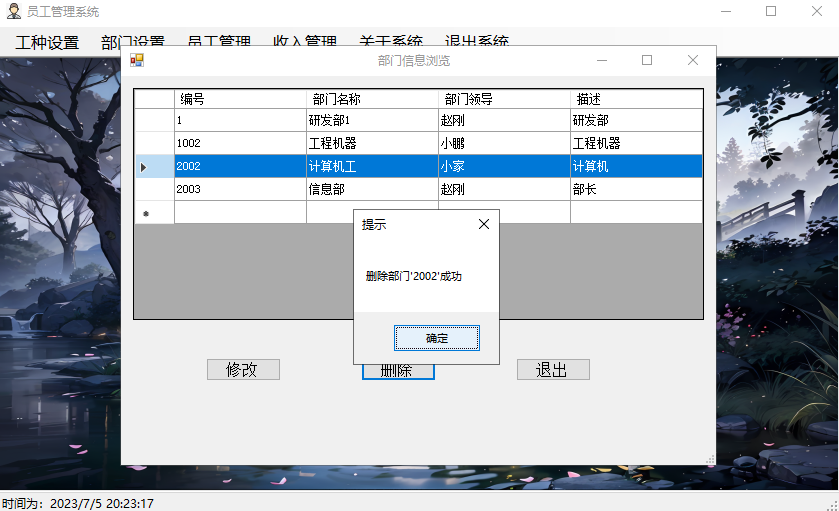The image size is (839, 511).
Task: Sort by the 编号 column header
Action: click(x=240, y=99)
